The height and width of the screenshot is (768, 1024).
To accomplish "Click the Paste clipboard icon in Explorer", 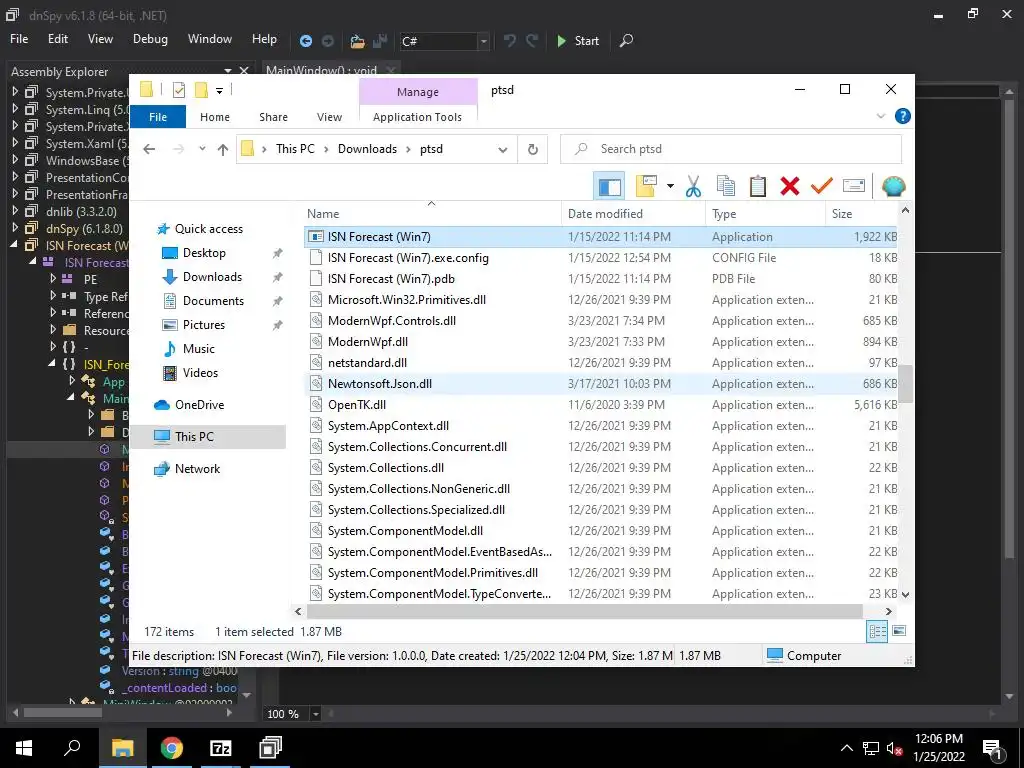I will click(758, 186).
